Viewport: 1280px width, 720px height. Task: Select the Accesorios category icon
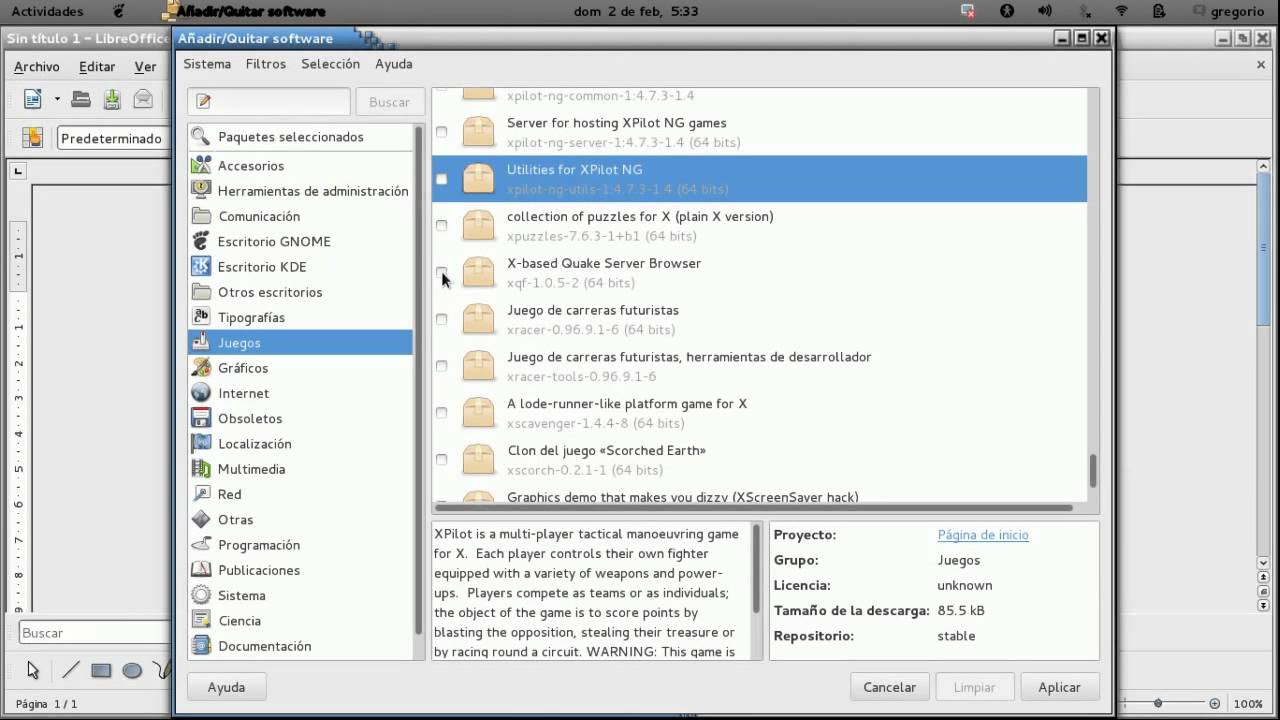201,165
